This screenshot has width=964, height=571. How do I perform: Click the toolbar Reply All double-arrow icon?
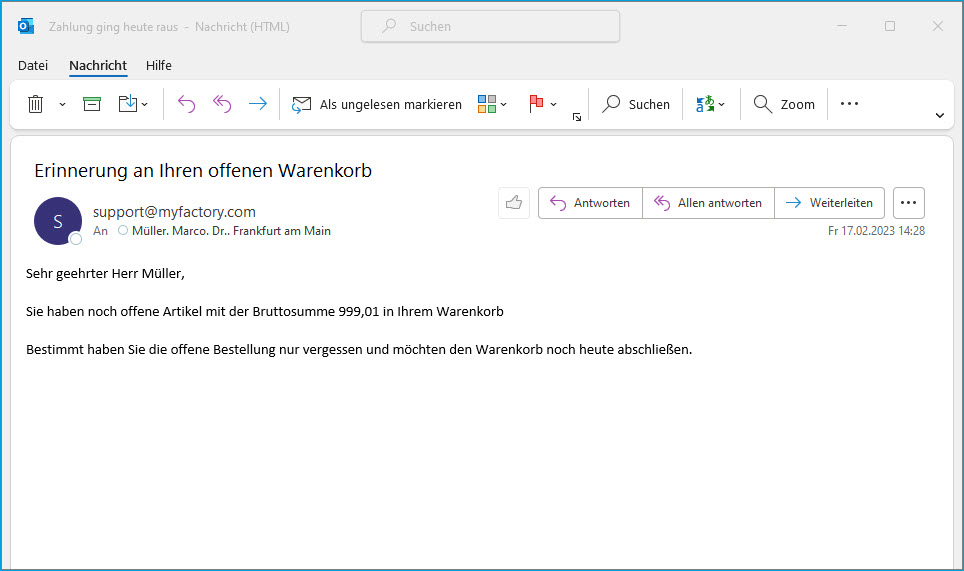[222, 104]
